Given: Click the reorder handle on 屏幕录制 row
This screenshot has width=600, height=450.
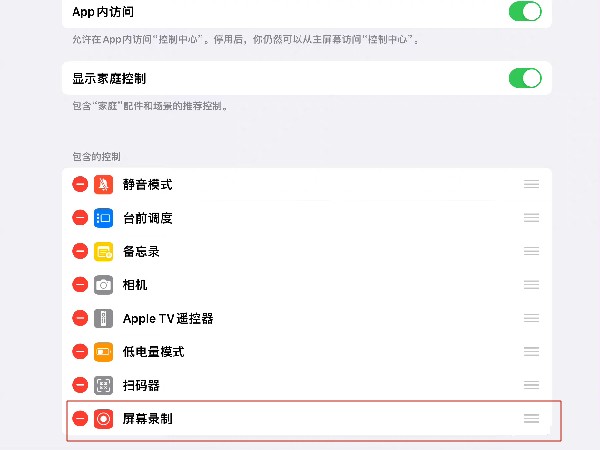Looking at the screenshot, I should (532, 419).
